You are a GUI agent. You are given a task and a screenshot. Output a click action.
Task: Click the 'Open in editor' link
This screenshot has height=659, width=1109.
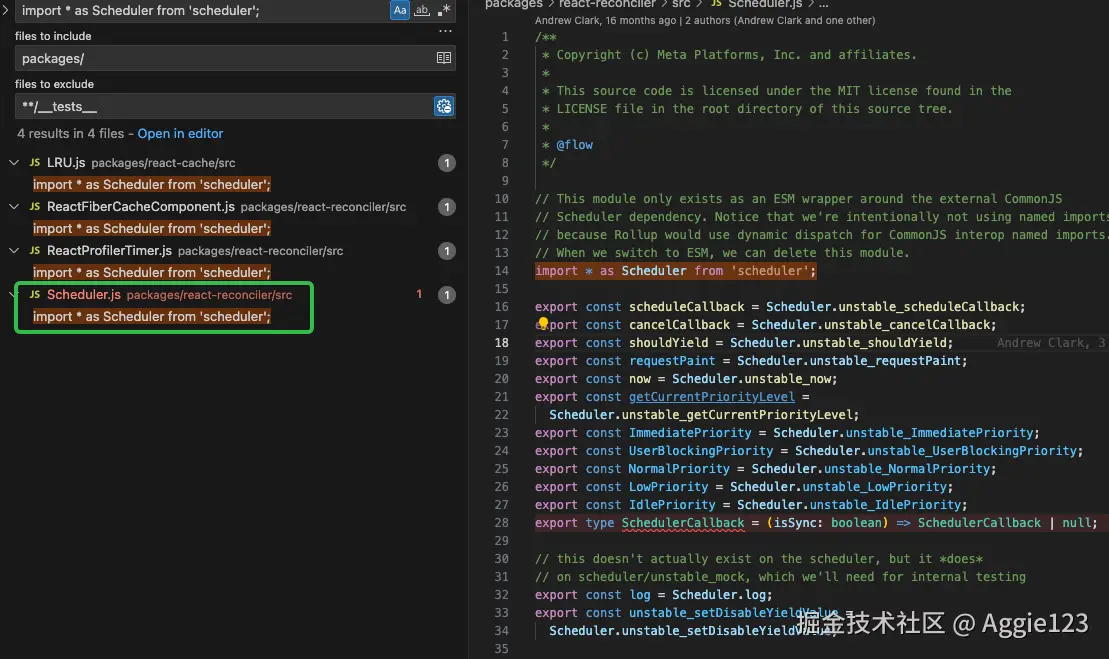[180, 134]
